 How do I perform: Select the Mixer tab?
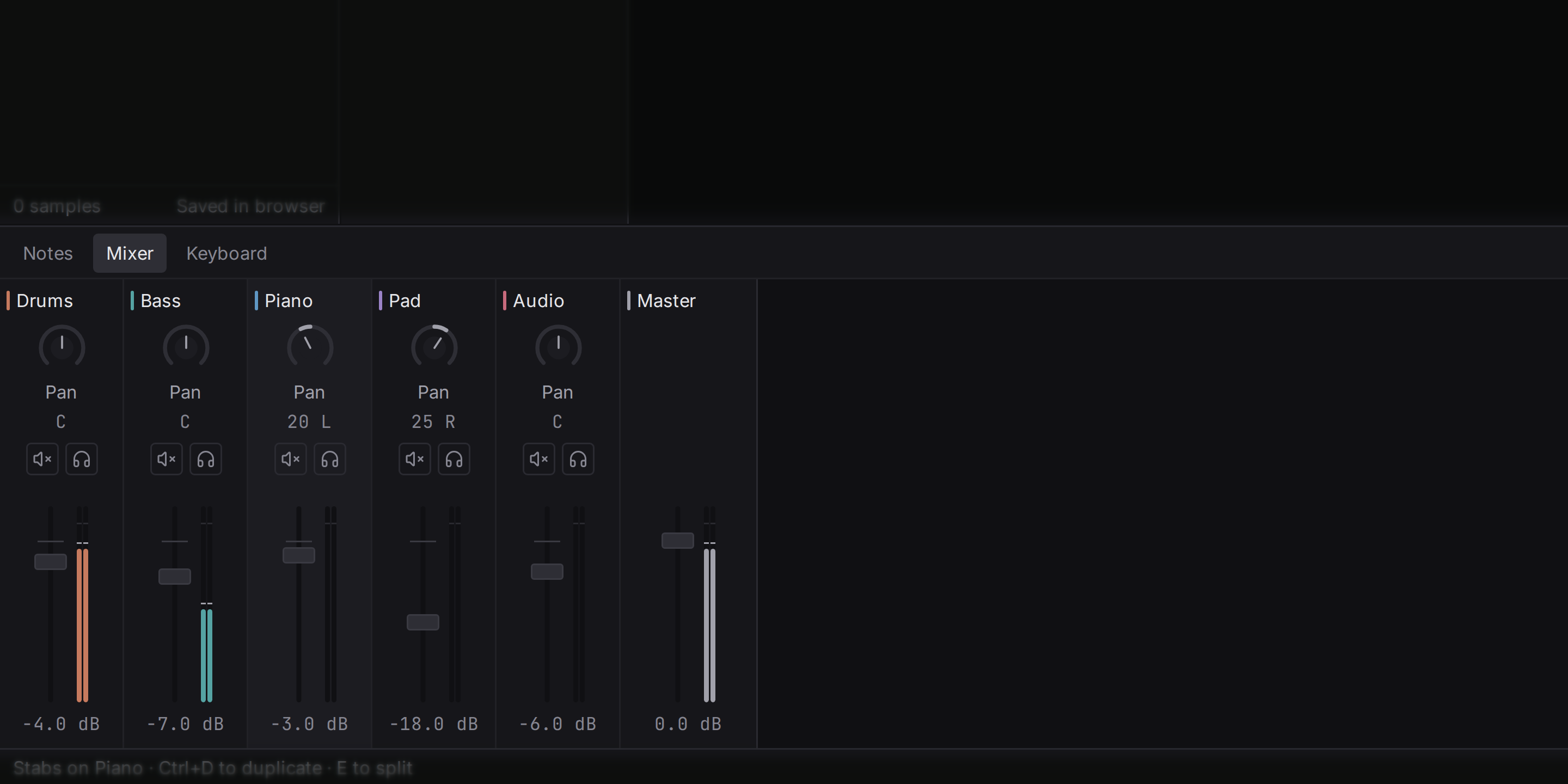(130, 253)
